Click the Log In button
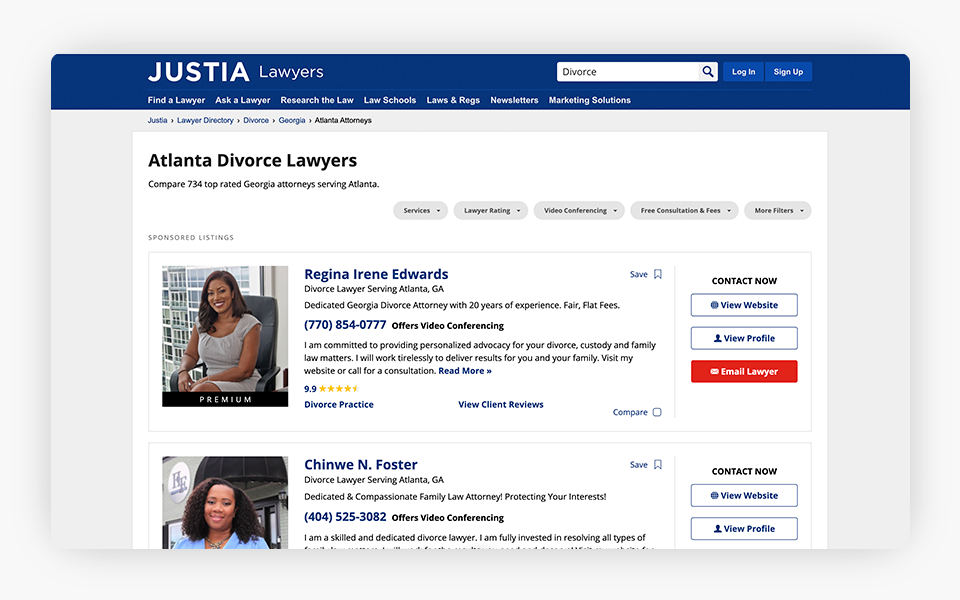Image resolution: width=960 pixels, height=600 pixels. [743, 72]
